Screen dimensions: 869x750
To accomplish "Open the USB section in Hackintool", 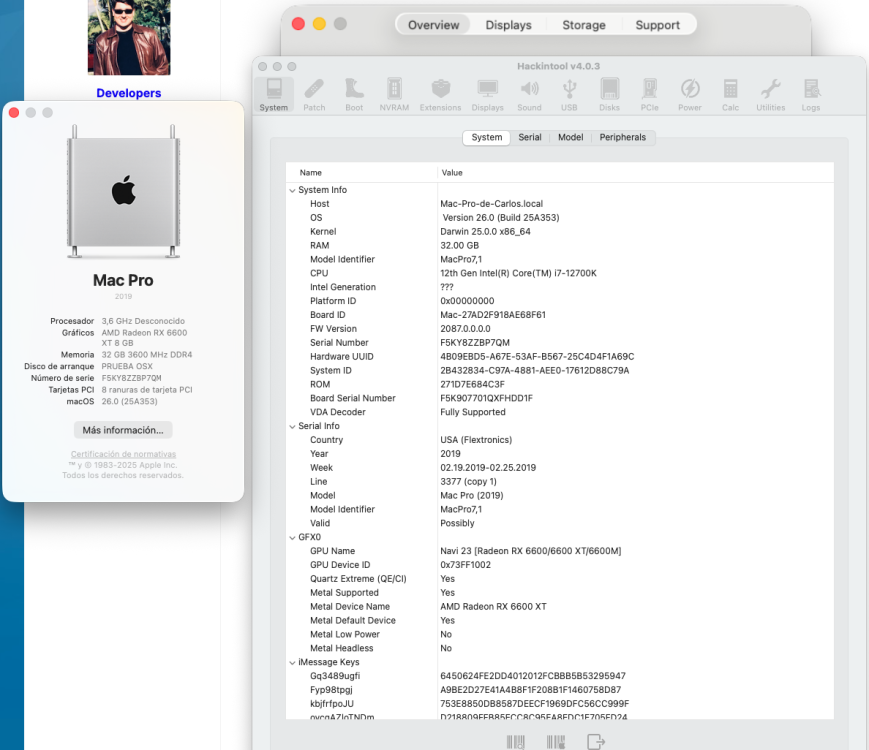I will pos(569,95).
